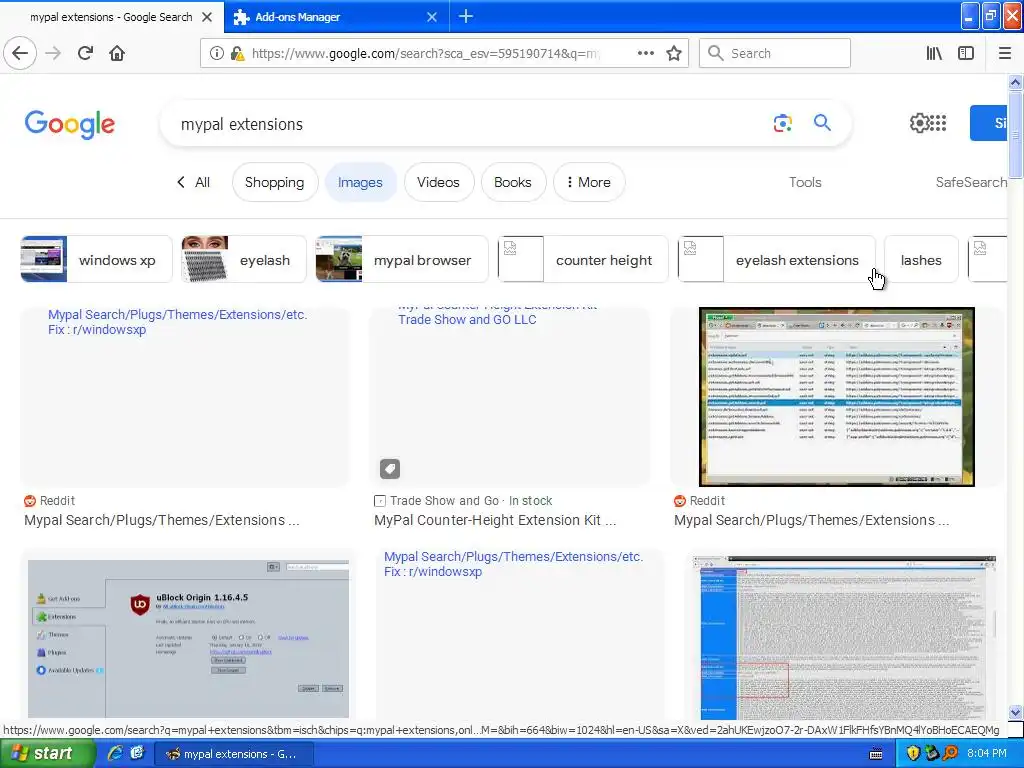Open the Windows Start menu
Screen dimensions: 1024x768
pyautogui.click(x=48, y=754)
